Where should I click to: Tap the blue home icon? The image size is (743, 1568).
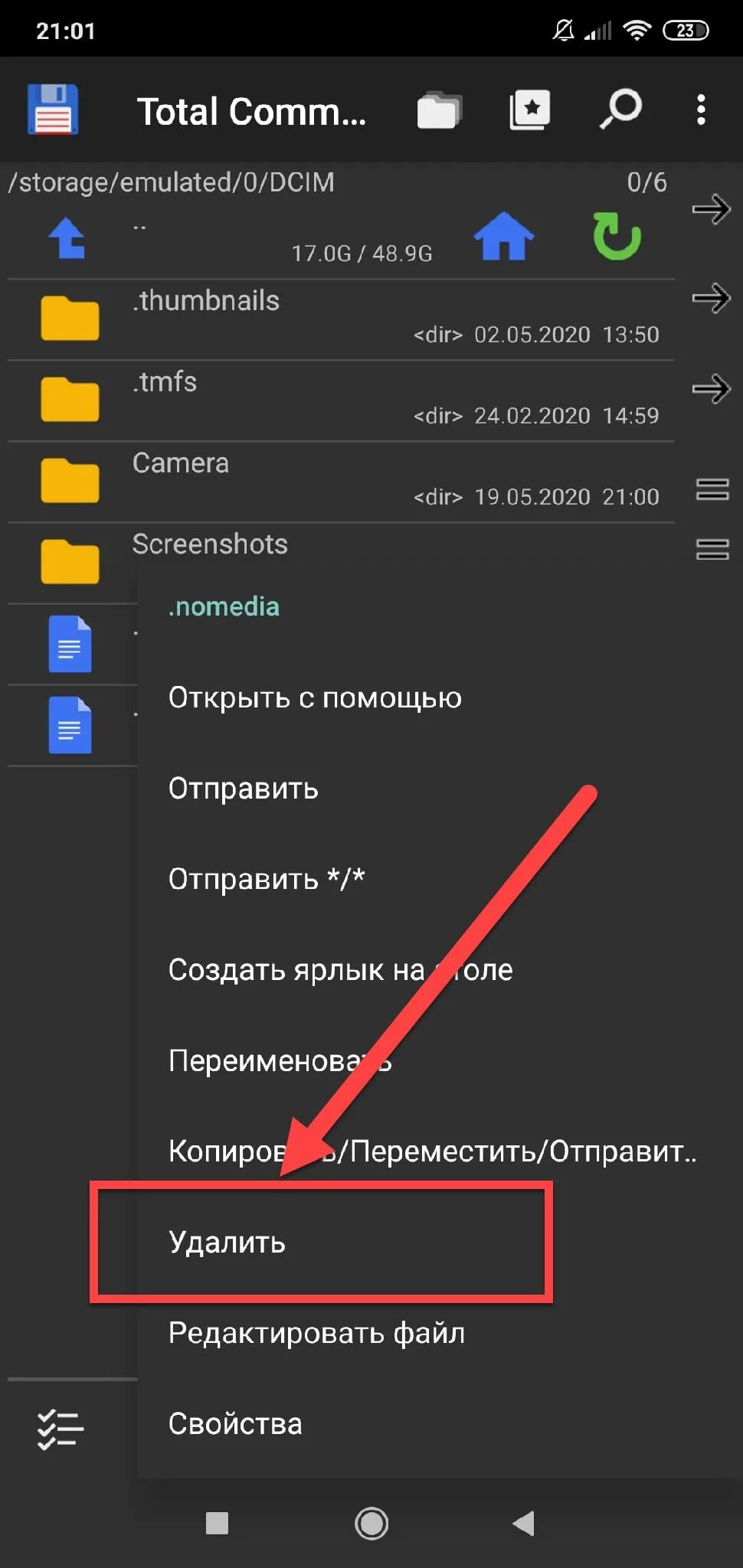(503, 237)
